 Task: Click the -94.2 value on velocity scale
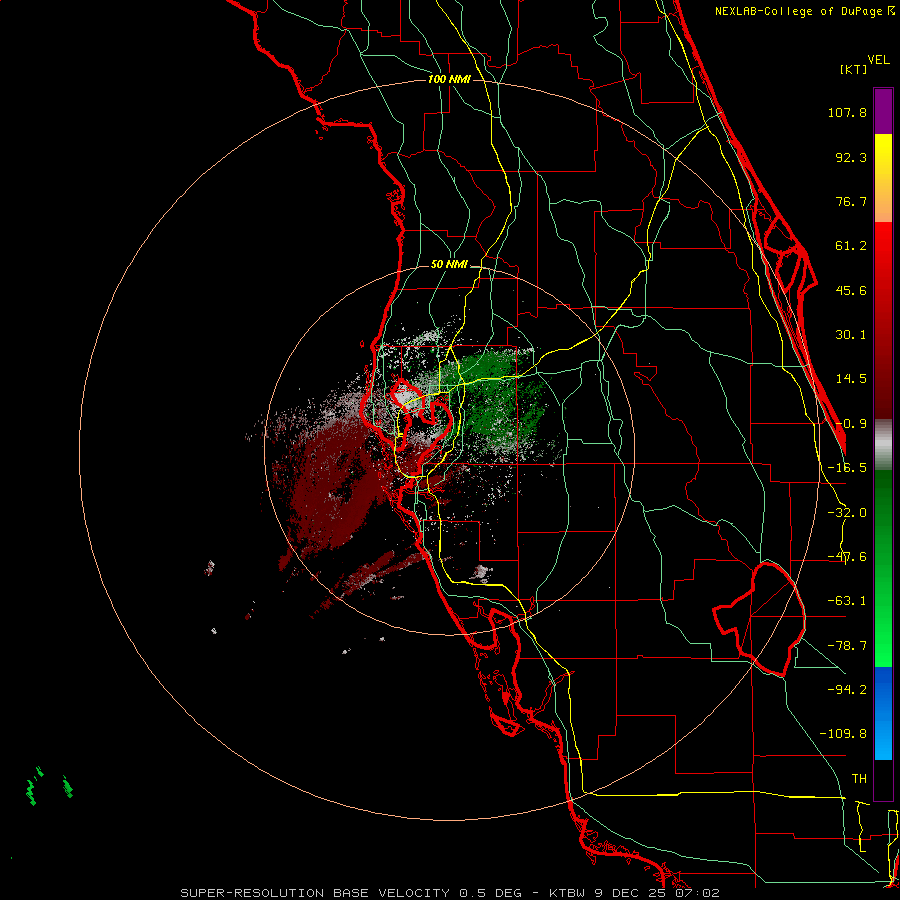(x=847, y=690)
